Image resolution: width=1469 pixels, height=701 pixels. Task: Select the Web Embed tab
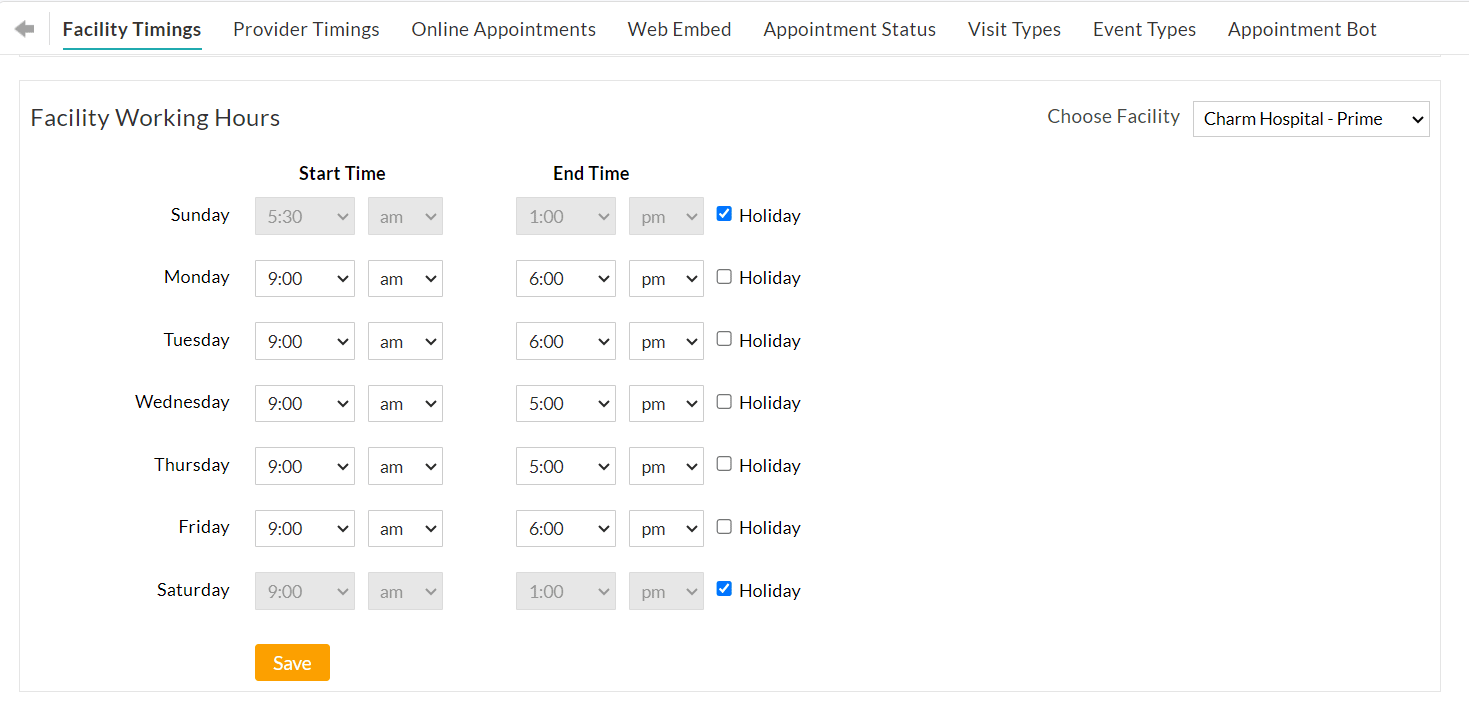[679, 29]
